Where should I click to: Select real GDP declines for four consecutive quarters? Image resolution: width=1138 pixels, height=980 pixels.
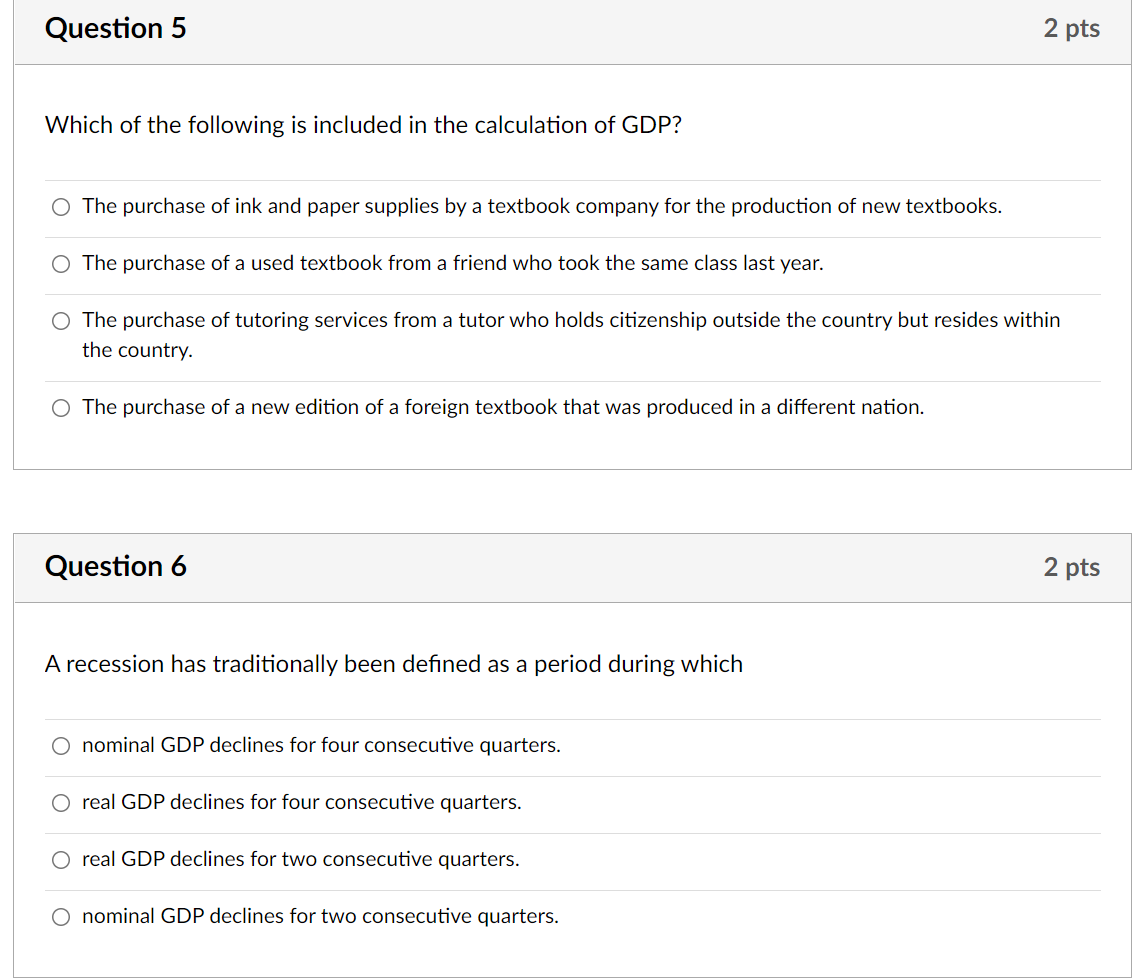(x=60, y=802)
